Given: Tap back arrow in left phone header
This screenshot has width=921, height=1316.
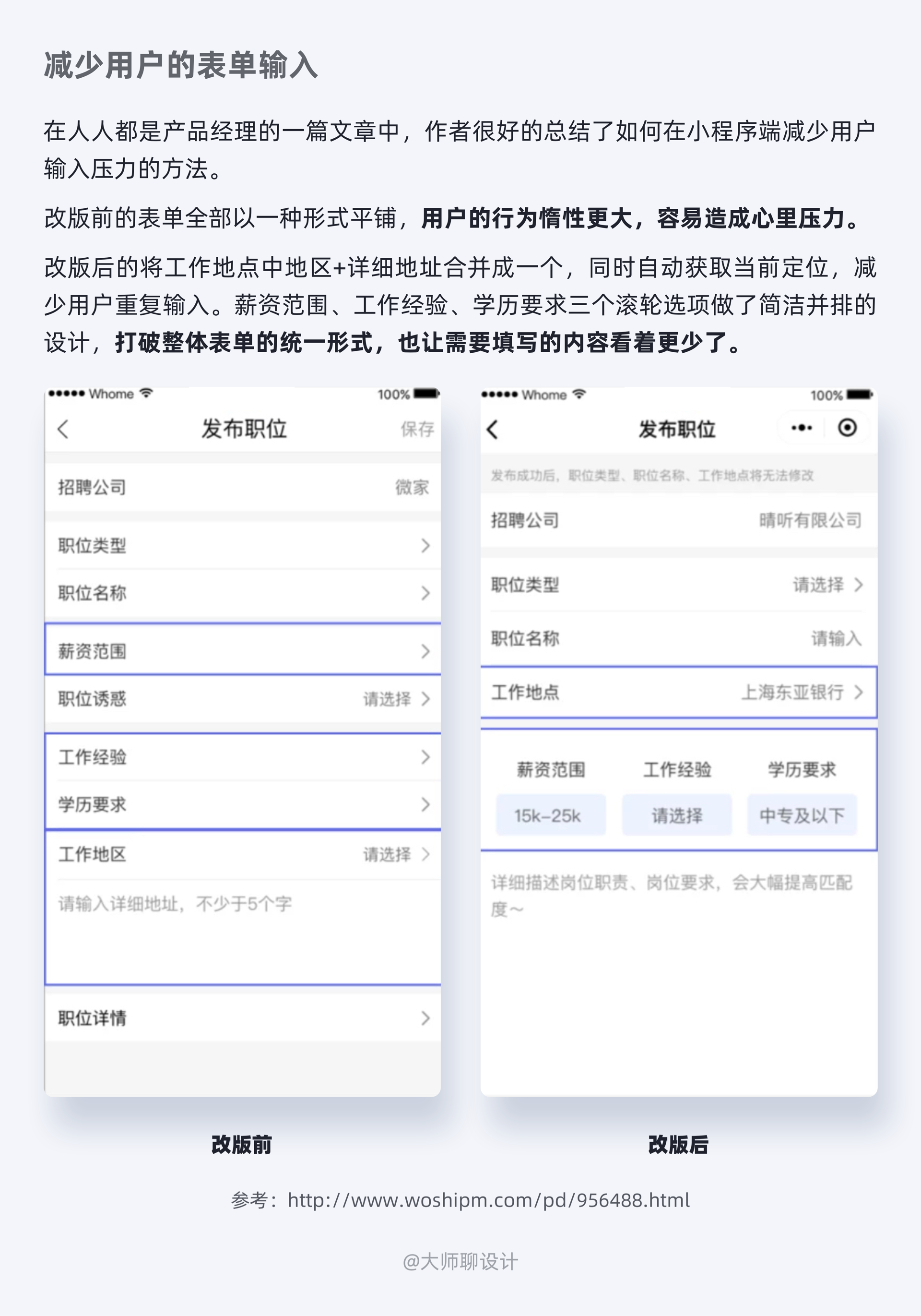Looking at the screenshot, I should [x=63, y=429].
